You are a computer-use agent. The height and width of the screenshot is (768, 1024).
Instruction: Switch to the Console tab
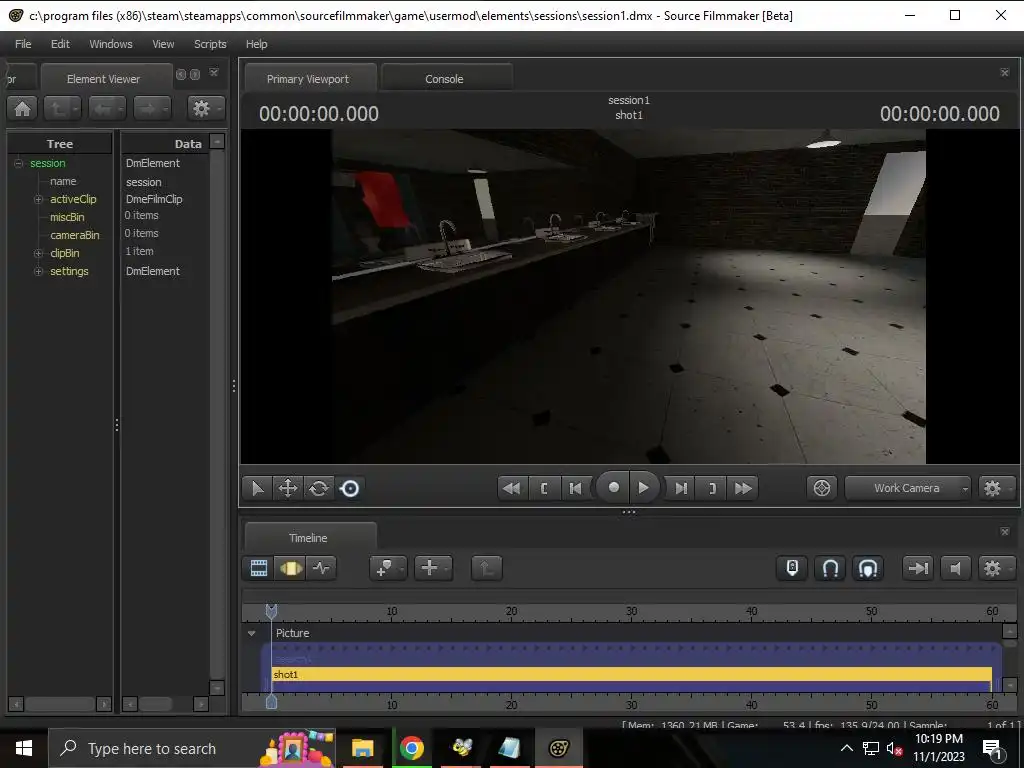click(445, 78)
